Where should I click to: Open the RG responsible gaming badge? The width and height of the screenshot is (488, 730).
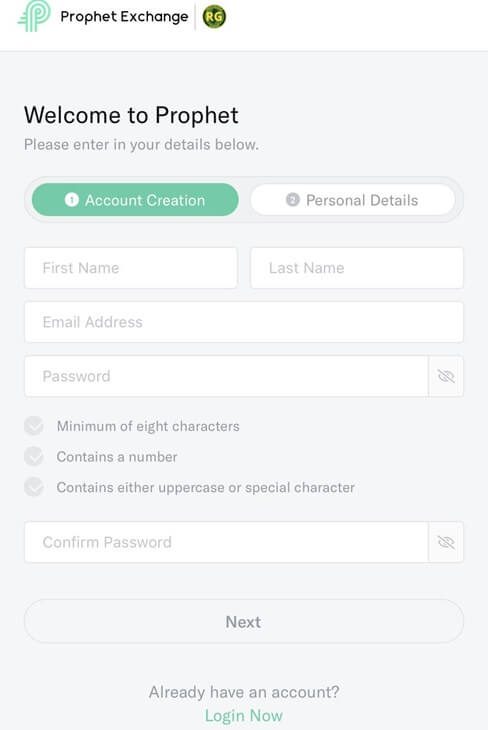click(214, 17)
